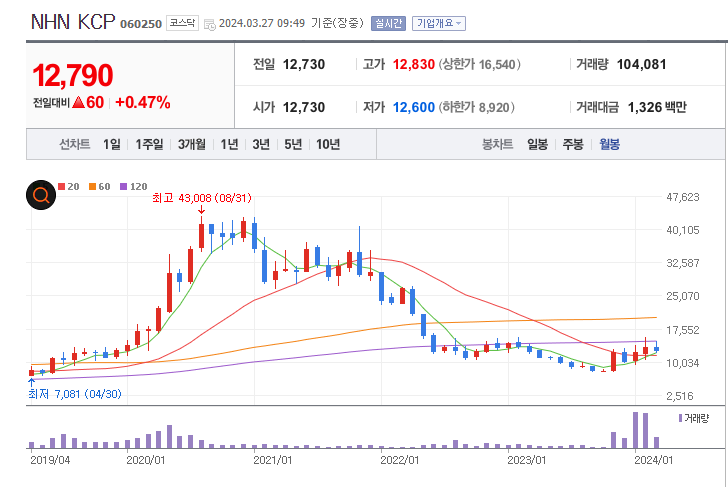
Task: Open the 기업개요 dropdown
Action: pyautogui.click(x=439, y=23)
